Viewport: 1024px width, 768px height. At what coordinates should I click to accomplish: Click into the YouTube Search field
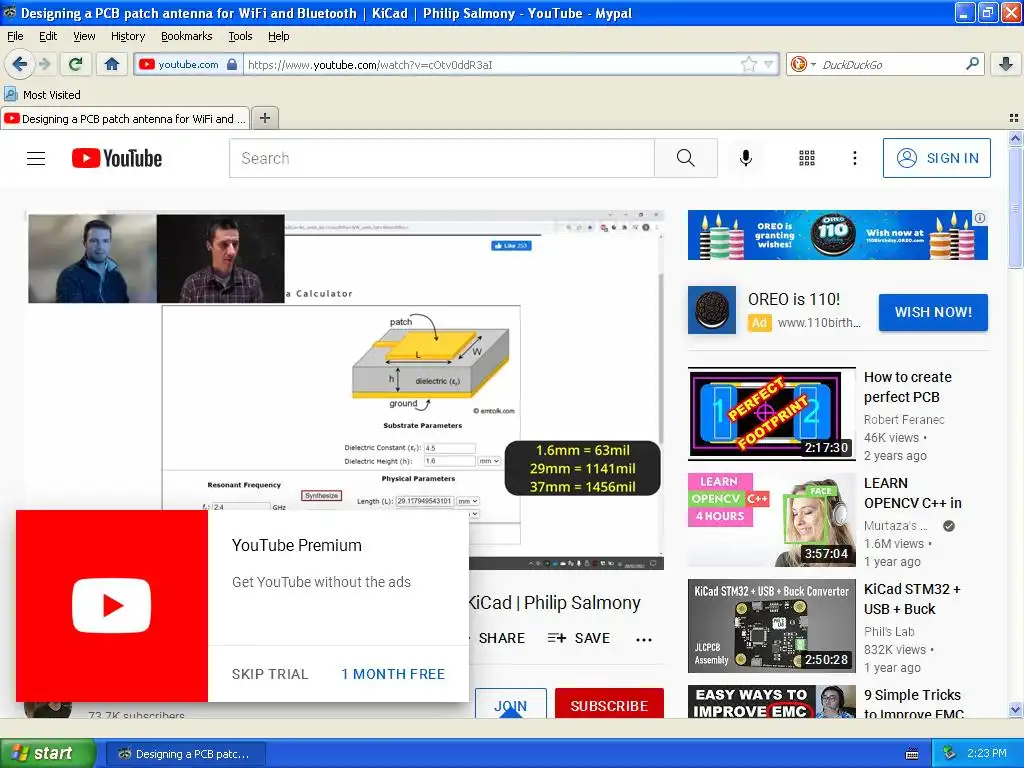click(x=441, y=158)
